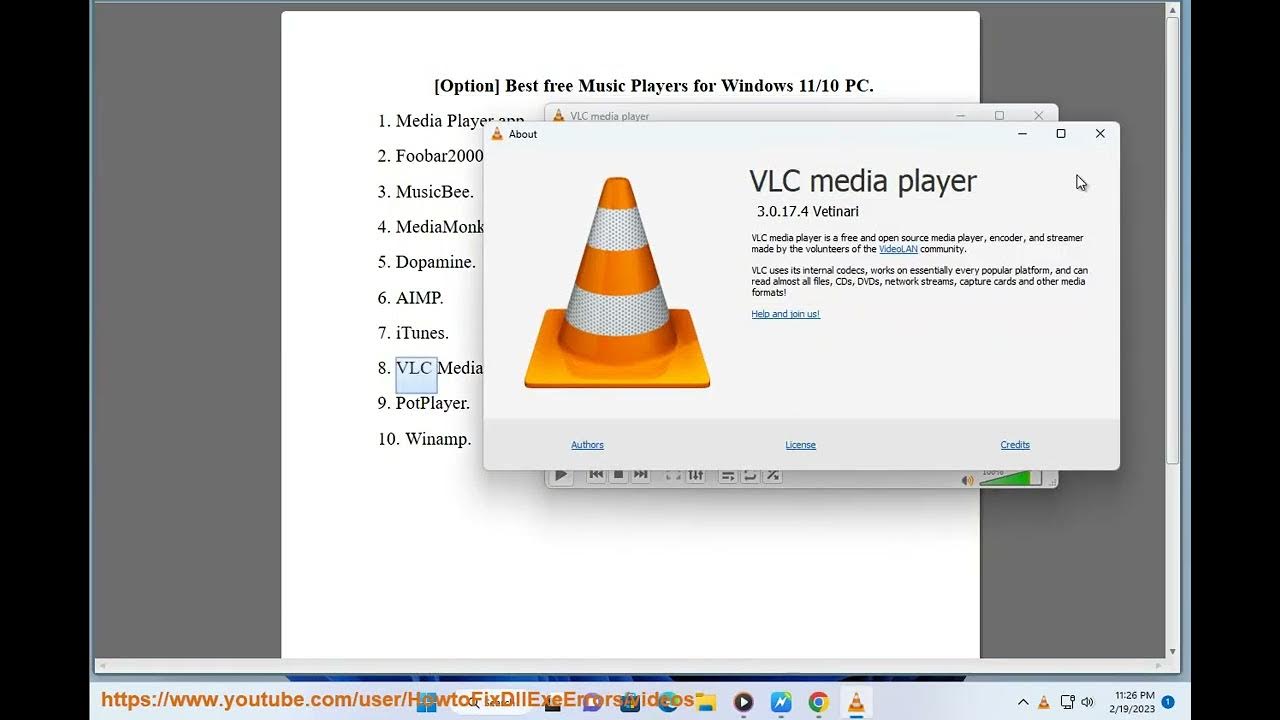Image resolution: width=1280 pixels, height=720 pixels.
Task: Click the '3.0.17.4 Vetinari' version text
Action: pos(808,211)
